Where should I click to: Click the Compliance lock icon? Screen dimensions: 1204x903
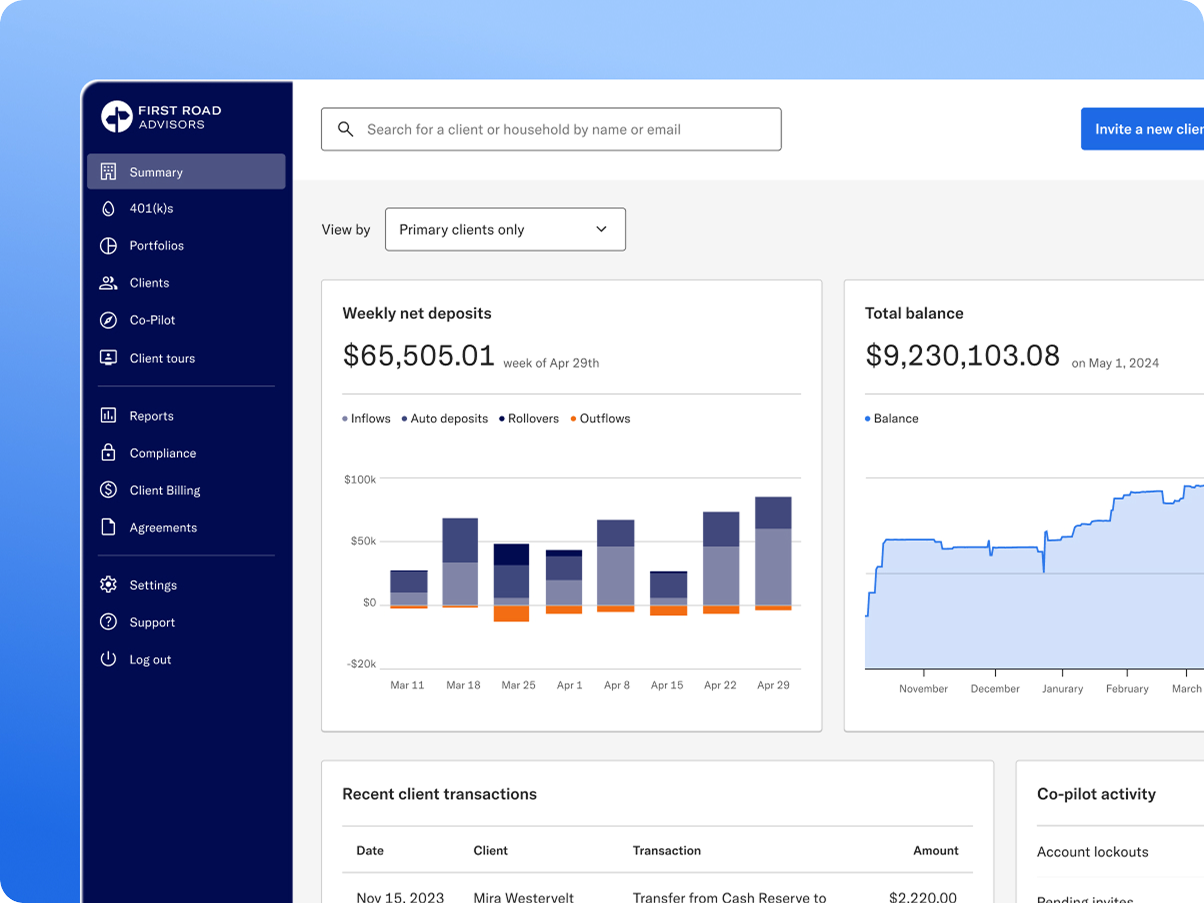pyautogui.click(x=108, y=453)
